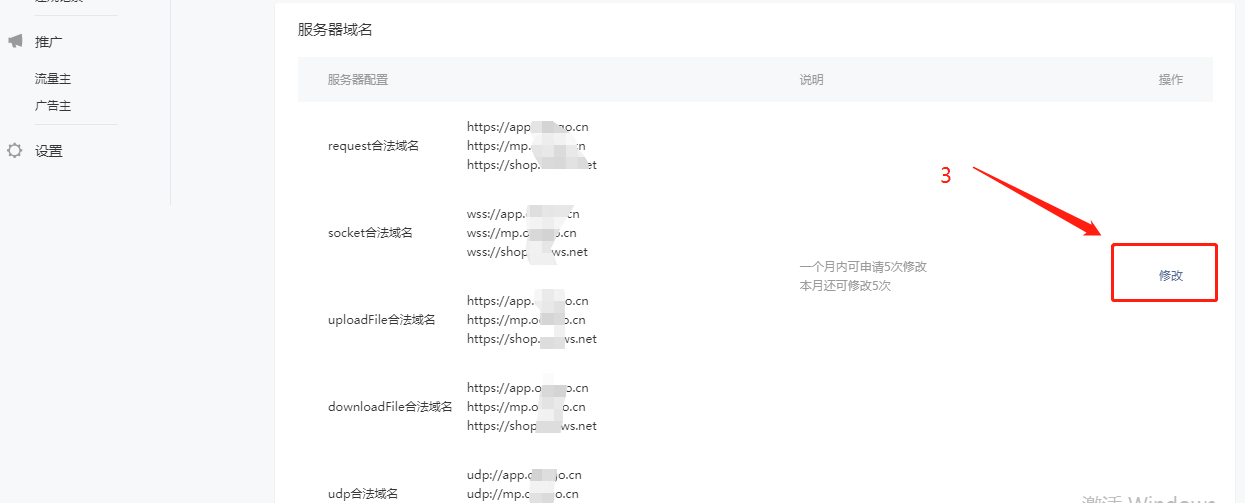Select the udp合法域名 label
Viewport: 1245px width, 503px height.
tap(363, 494)
